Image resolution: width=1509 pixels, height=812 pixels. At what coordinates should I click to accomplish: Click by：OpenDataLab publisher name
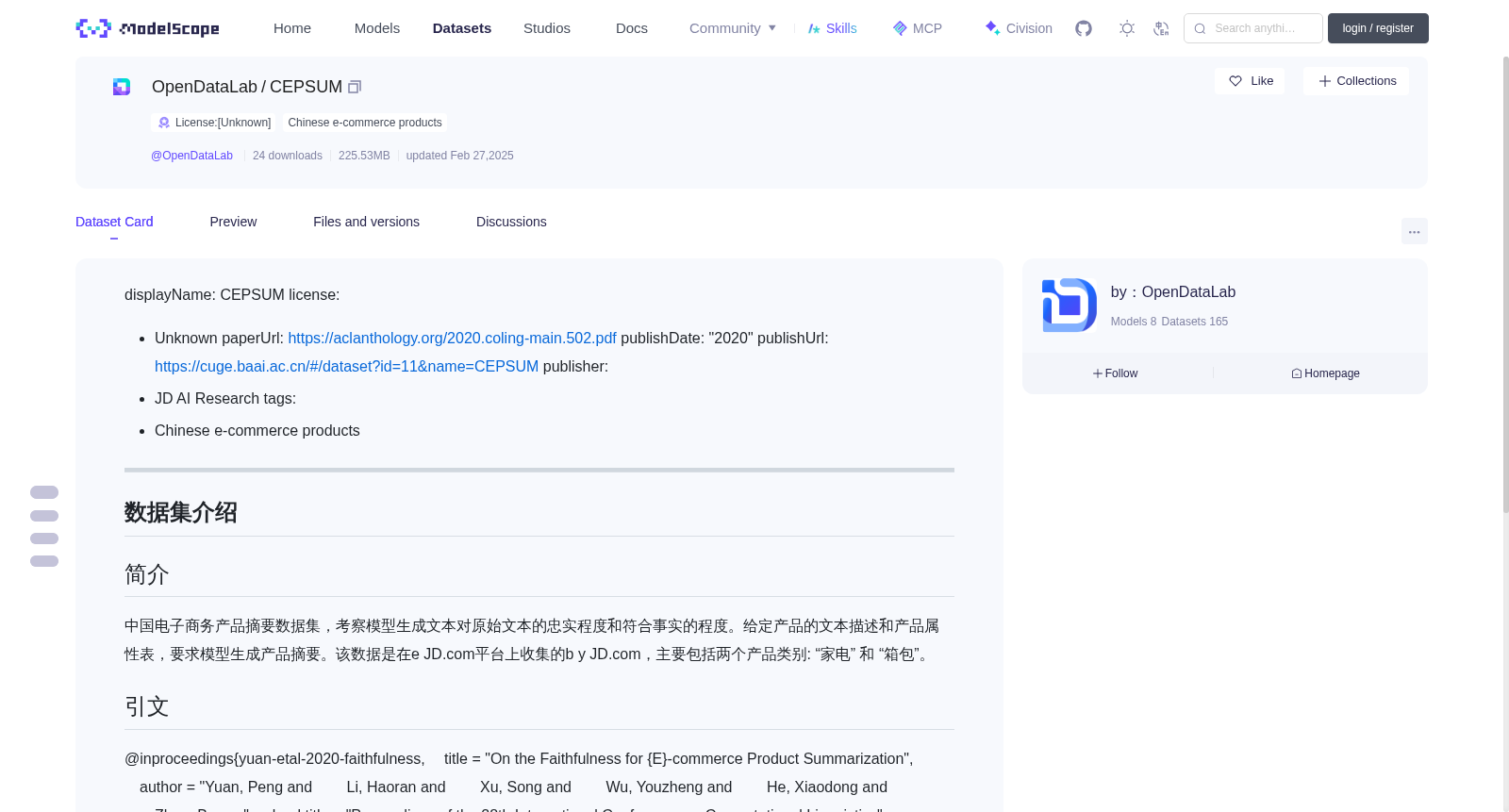pos(1173,292)
